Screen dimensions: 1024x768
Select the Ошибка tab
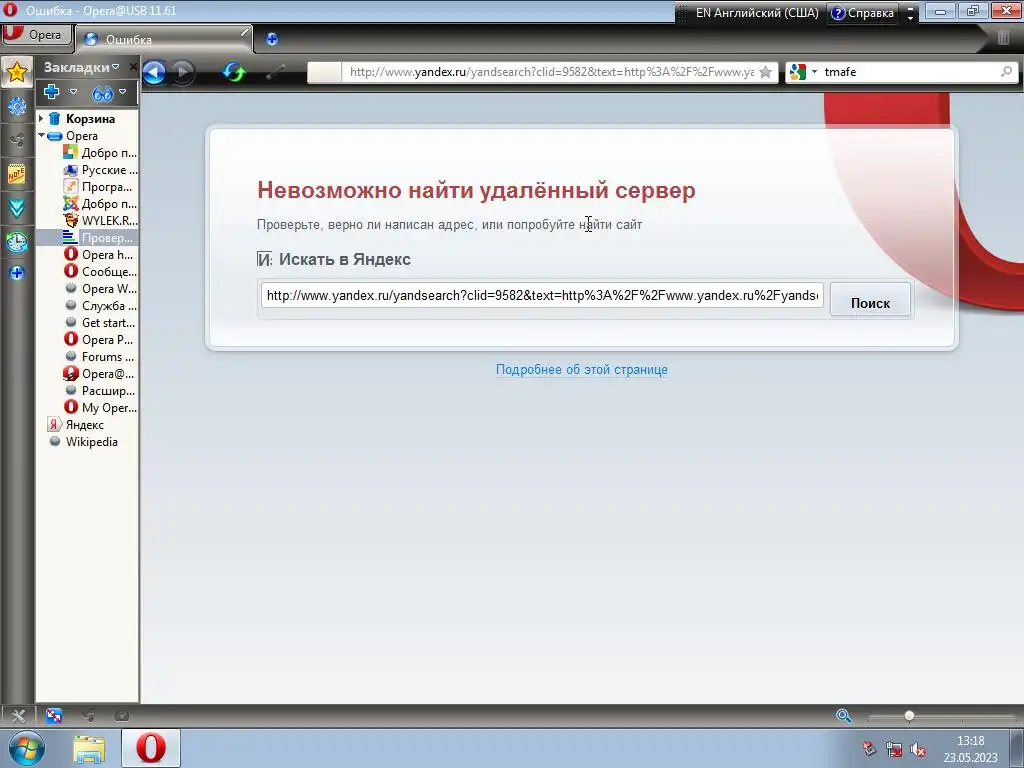(x=163, y=39)
